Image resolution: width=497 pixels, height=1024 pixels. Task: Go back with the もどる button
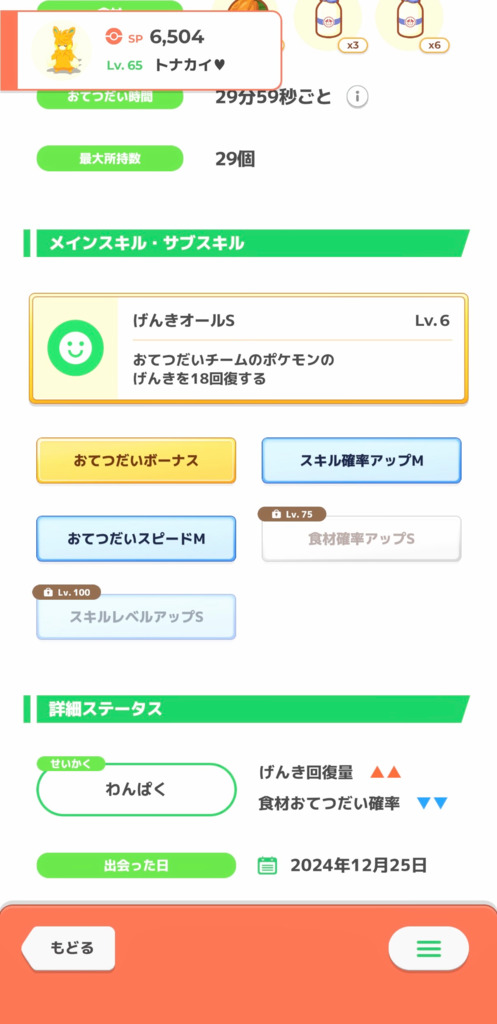pos(69,948)
